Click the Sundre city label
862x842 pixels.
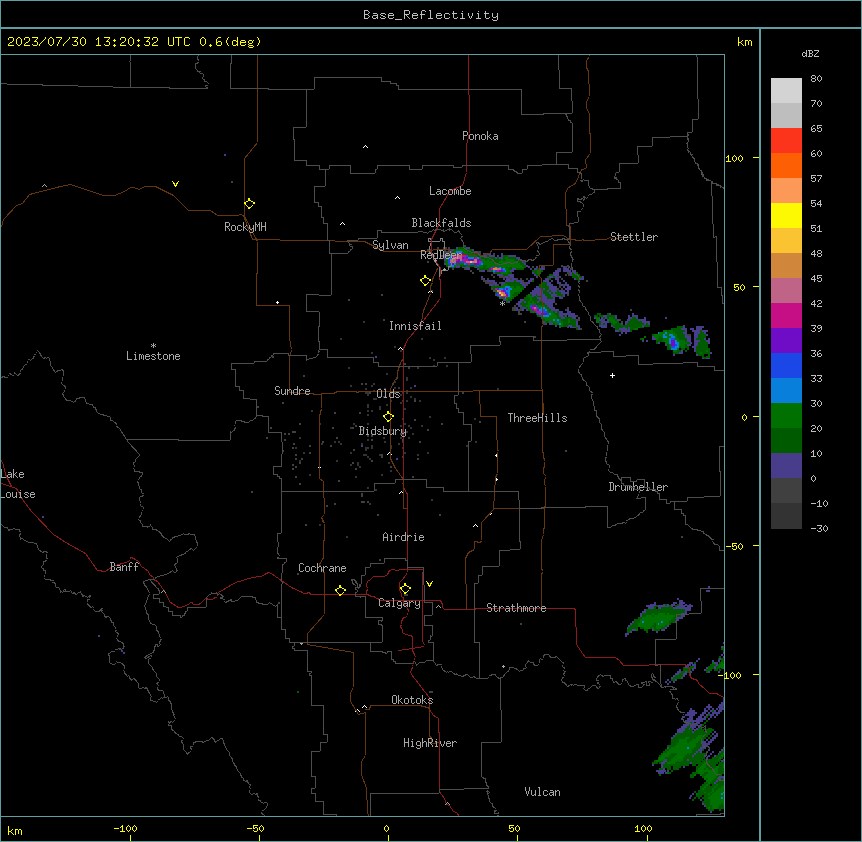click(292, 391)
